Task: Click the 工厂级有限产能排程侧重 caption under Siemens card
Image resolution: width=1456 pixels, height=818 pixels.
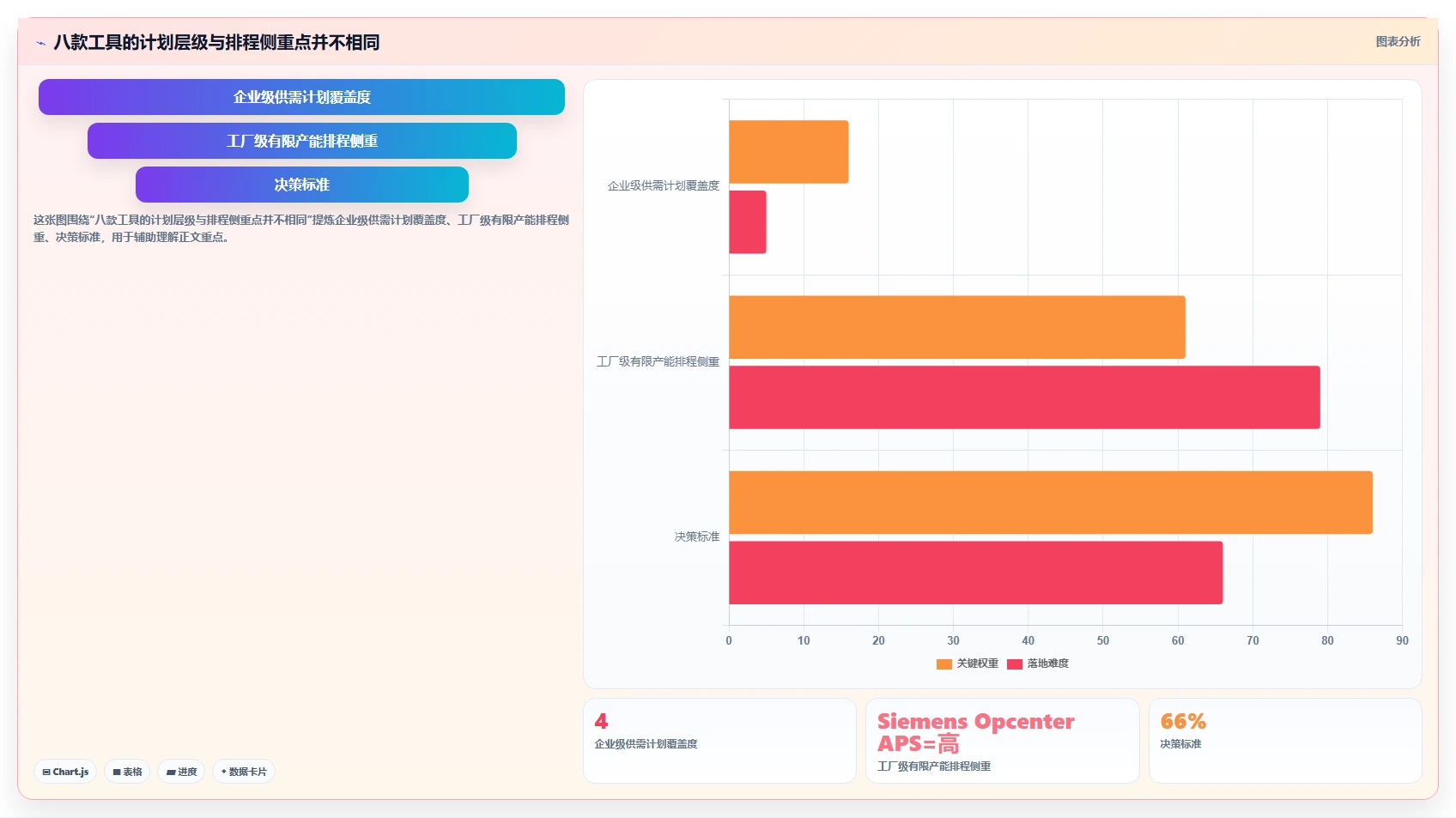Action: click(x=934, y=766)
